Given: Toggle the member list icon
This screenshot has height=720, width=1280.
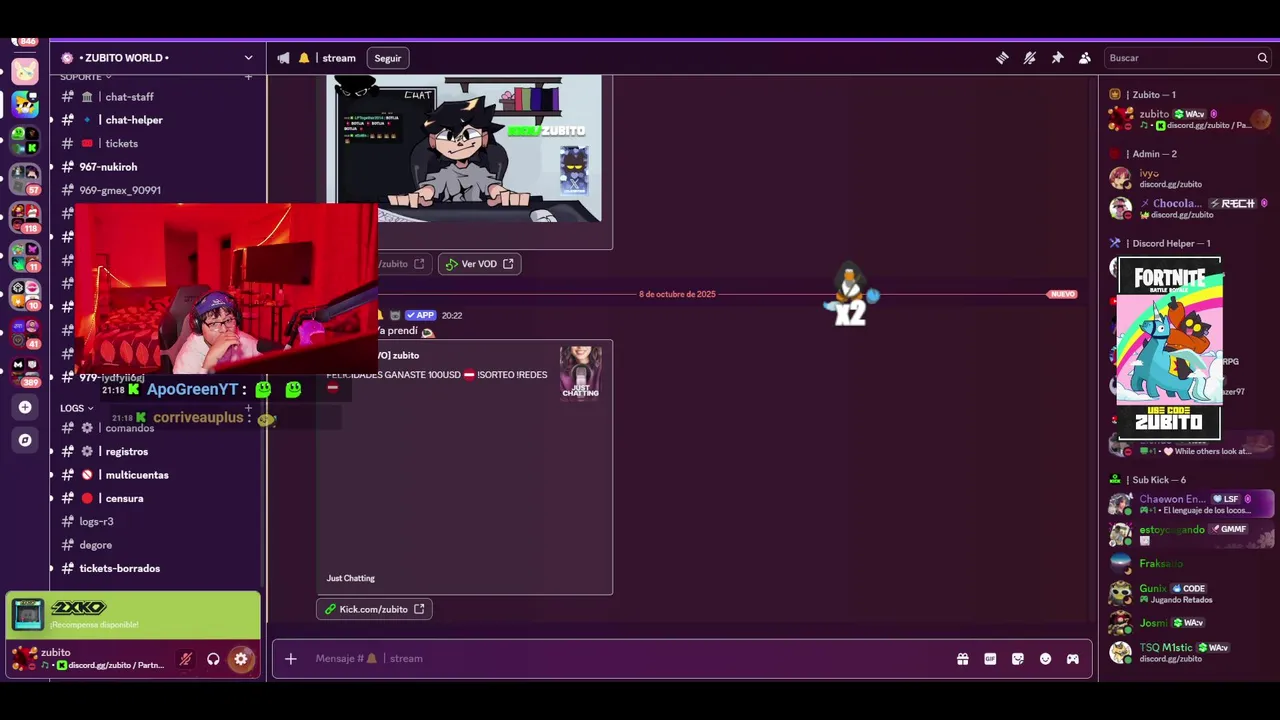Looking at the screenshot, I should (x=1084, y=58).
